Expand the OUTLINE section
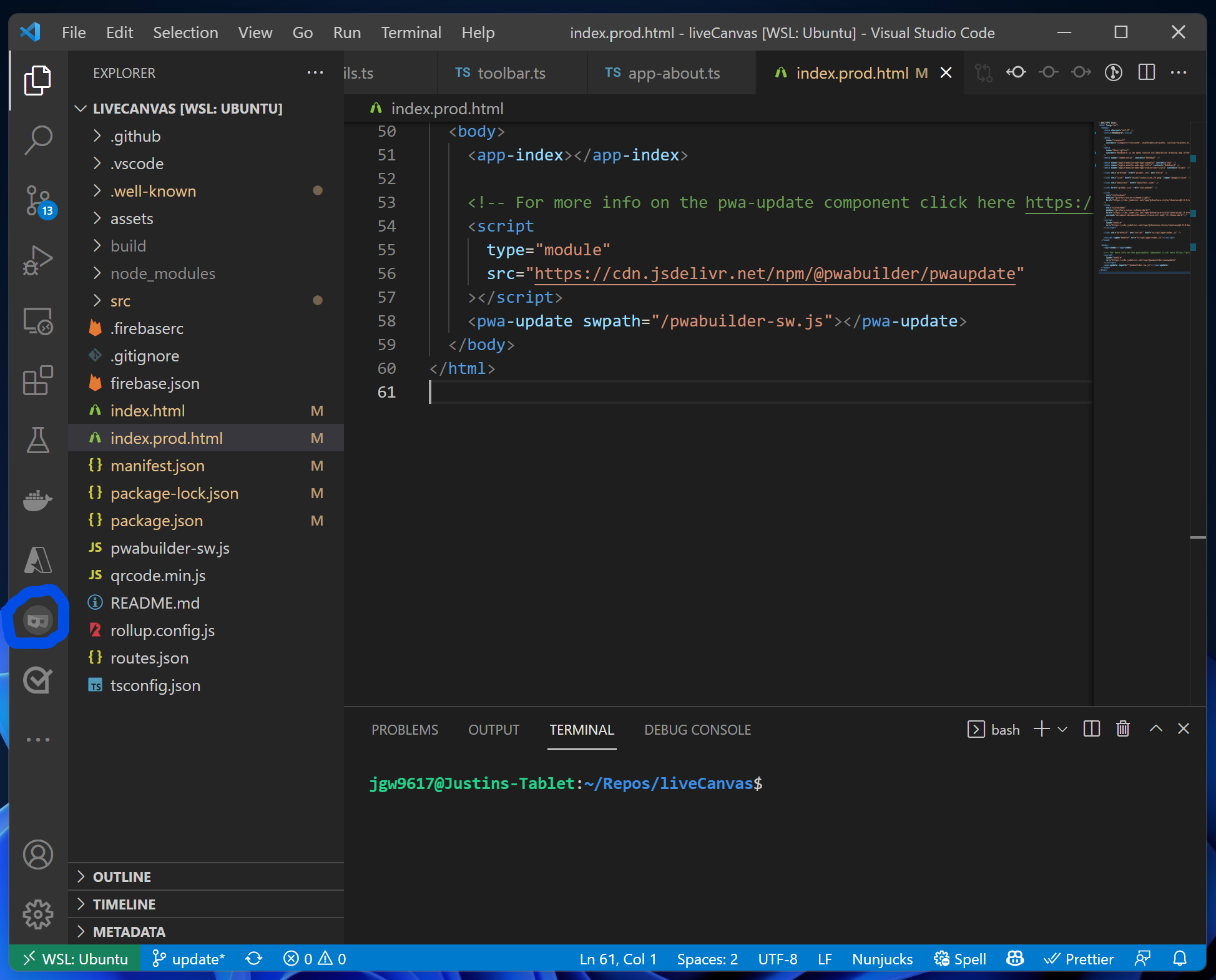The width and height of the screenshot is (1216, 980). [x=122, y=877]
